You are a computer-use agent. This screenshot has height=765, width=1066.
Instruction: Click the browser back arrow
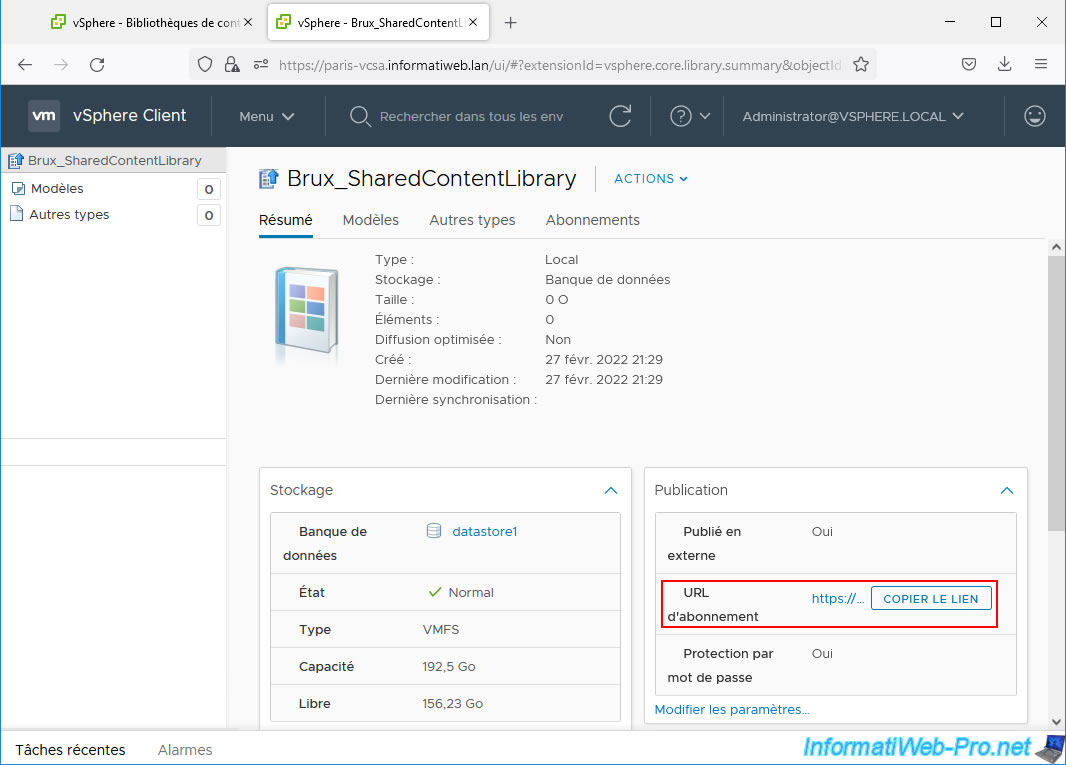tap(25, 65)
